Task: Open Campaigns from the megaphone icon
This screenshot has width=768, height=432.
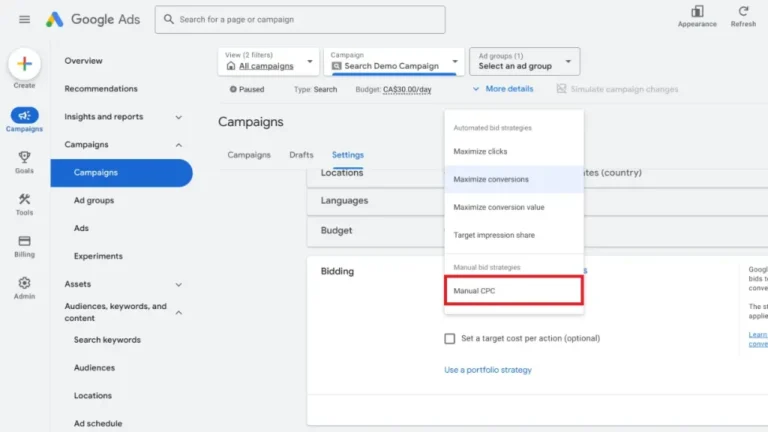Action: 24,115
